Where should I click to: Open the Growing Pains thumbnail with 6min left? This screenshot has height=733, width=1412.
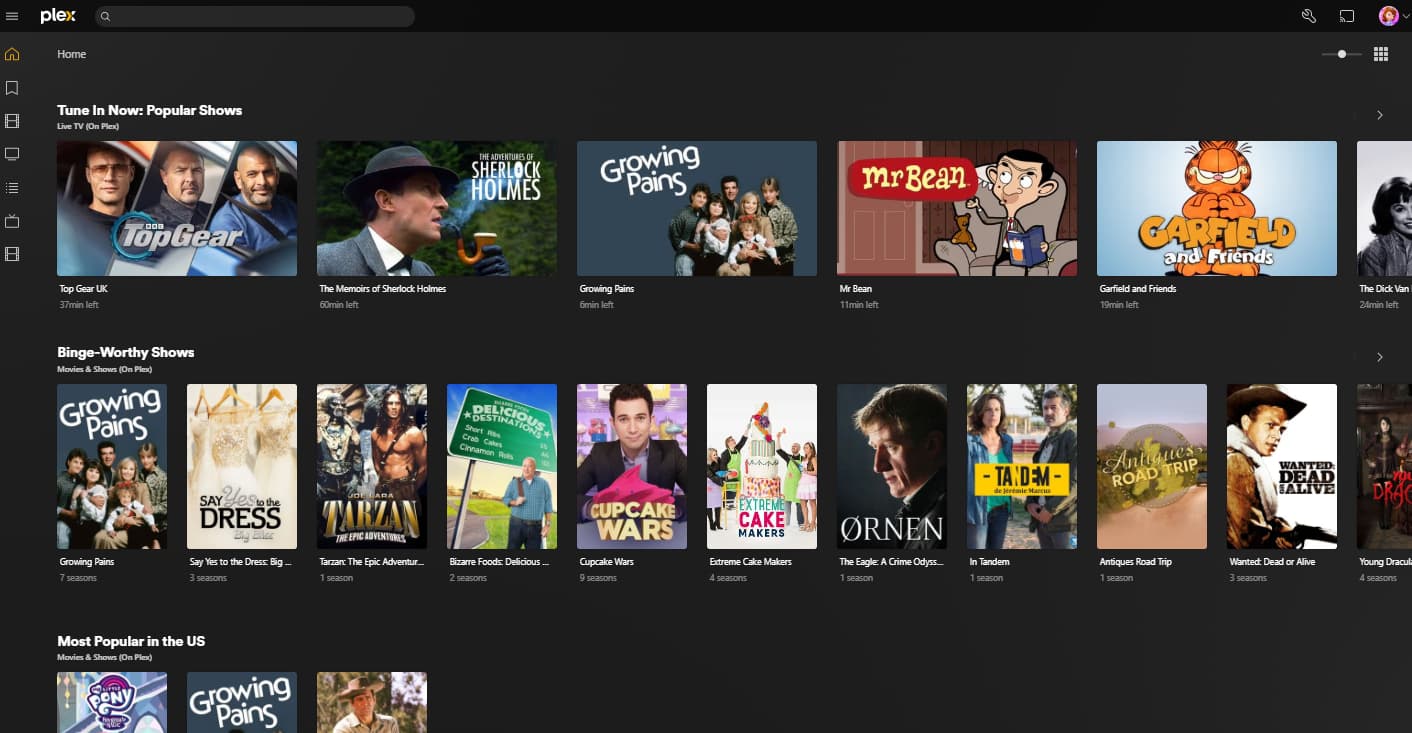(x=697, y=208)
